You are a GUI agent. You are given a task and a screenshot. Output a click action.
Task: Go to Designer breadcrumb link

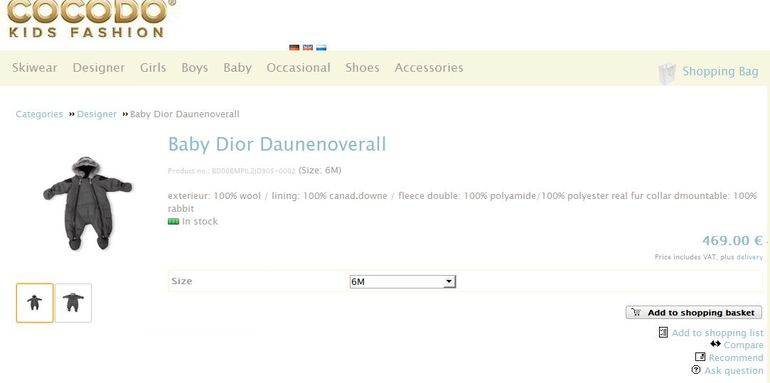(x=97, y=114)
